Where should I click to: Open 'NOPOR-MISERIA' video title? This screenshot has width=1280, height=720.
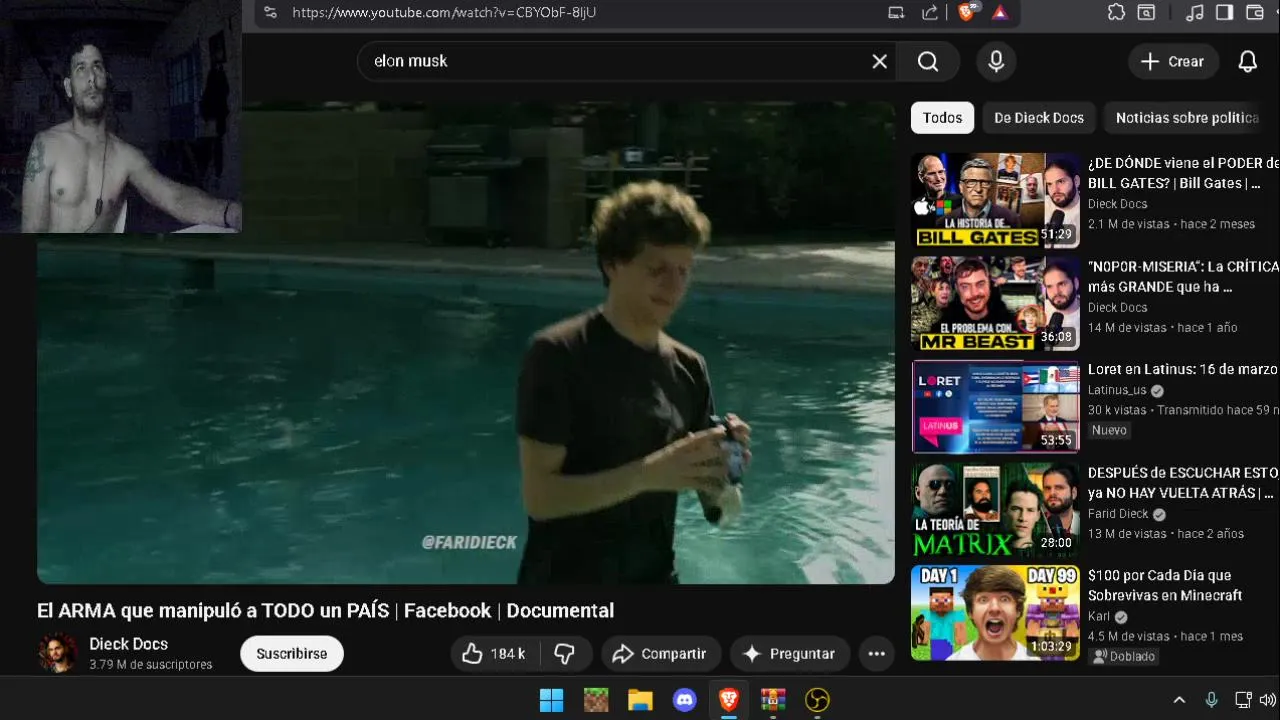[x=1183, y=277]
